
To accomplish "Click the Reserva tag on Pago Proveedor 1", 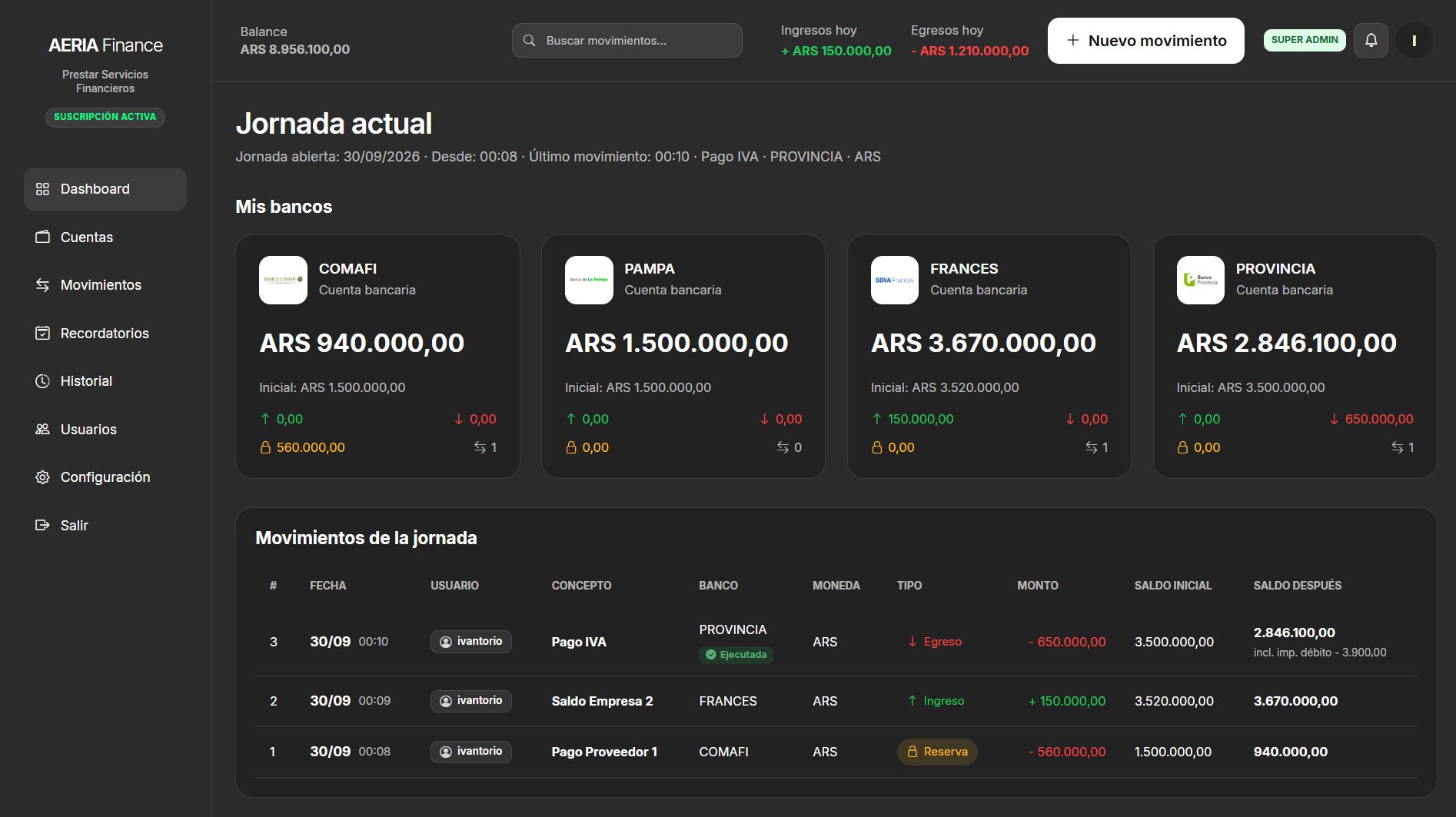I will click(937, 752).
